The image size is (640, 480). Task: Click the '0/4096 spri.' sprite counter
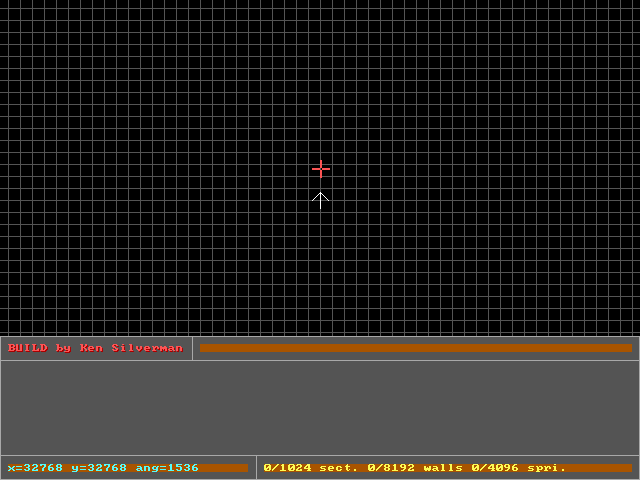tap(518, 468)
